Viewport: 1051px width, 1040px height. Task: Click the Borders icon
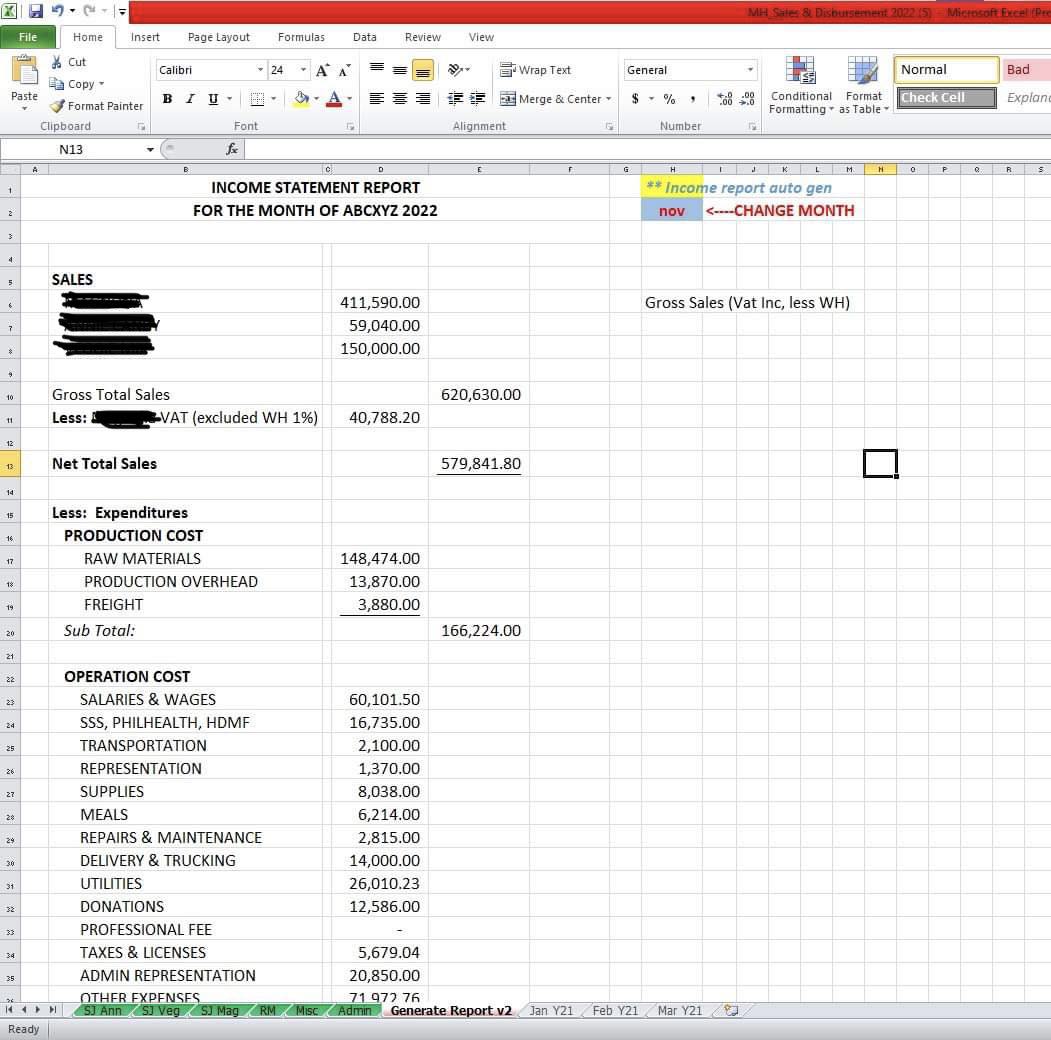pyautogui.click(x=257, y=99)
